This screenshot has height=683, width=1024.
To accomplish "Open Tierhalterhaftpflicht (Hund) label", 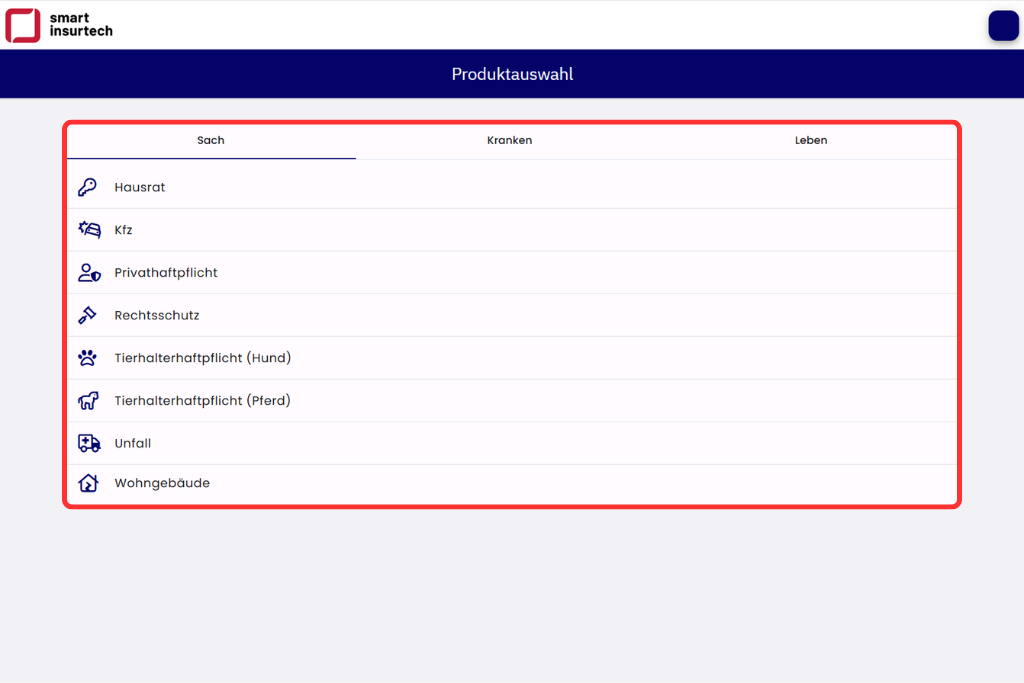I will pos(203,358).
